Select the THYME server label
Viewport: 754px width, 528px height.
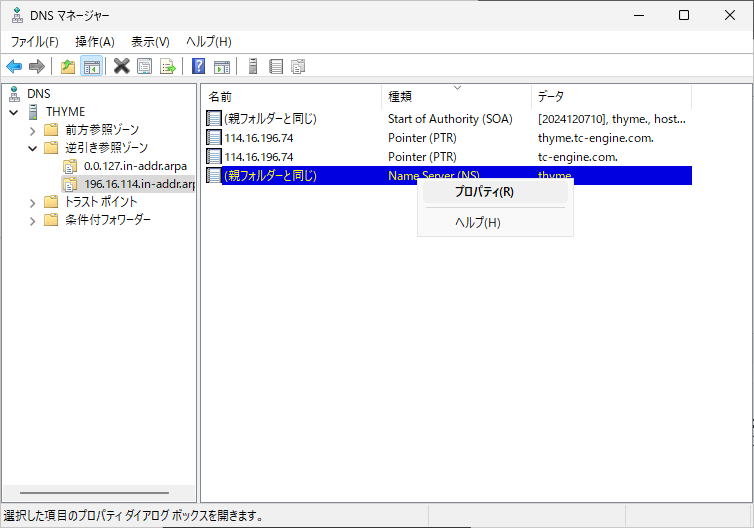(65, 112)
